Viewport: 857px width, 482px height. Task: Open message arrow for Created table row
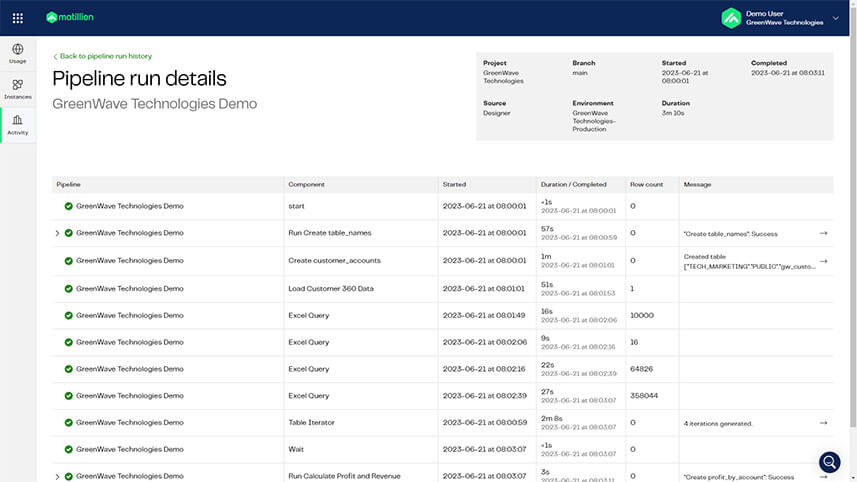pyautogui.click(x=823, y=261)
